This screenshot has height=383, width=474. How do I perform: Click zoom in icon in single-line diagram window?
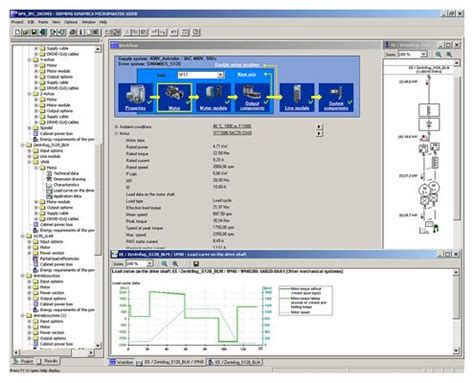(438, 54)
